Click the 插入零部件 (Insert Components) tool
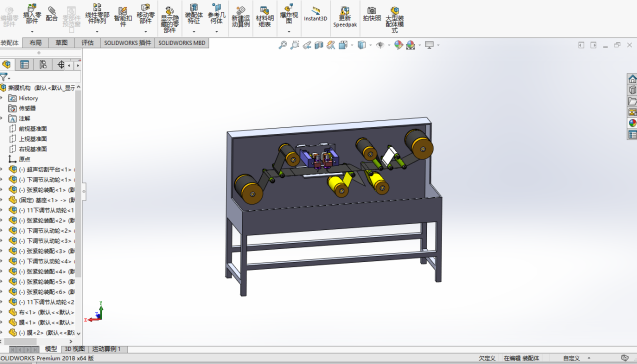Screen dimensions: 637x364 coord(32,13)
